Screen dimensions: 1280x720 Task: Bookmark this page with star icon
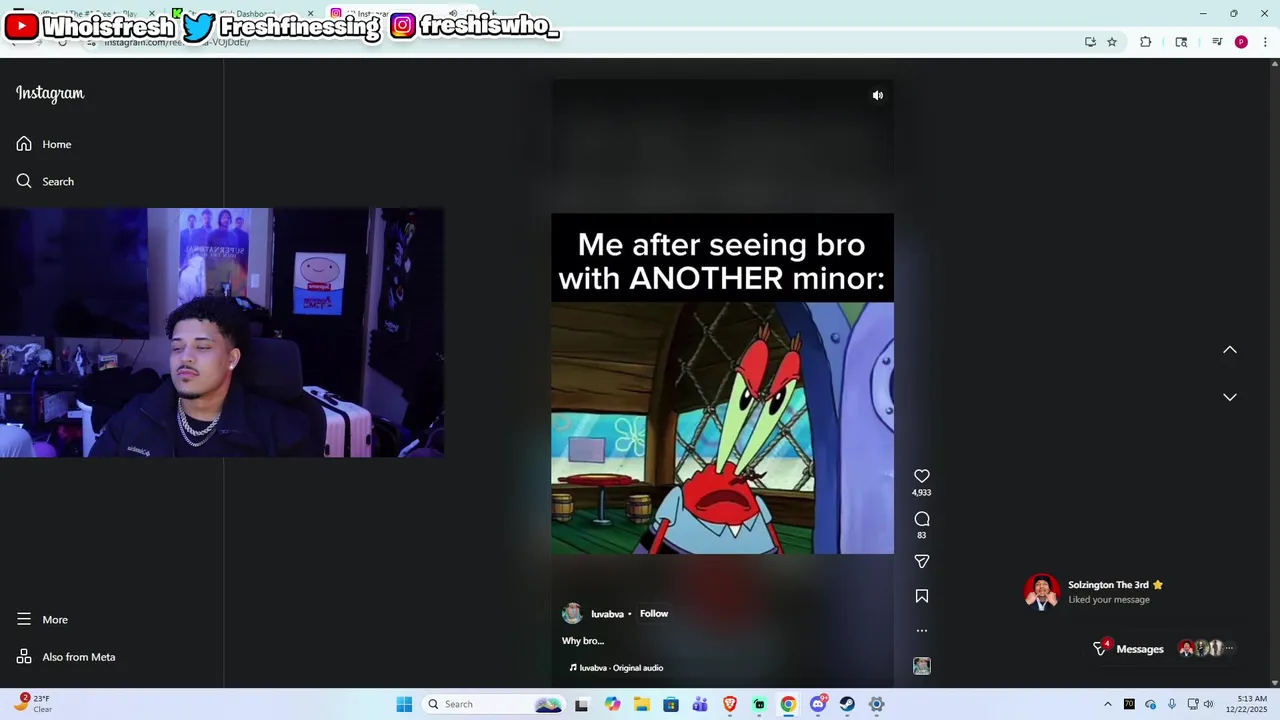(x=1112, y=42)
